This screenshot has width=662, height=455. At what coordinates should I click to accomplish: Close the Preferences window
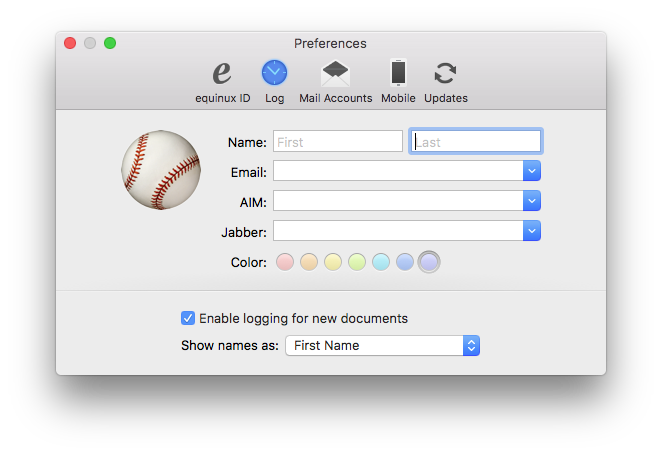pos(70,43)
